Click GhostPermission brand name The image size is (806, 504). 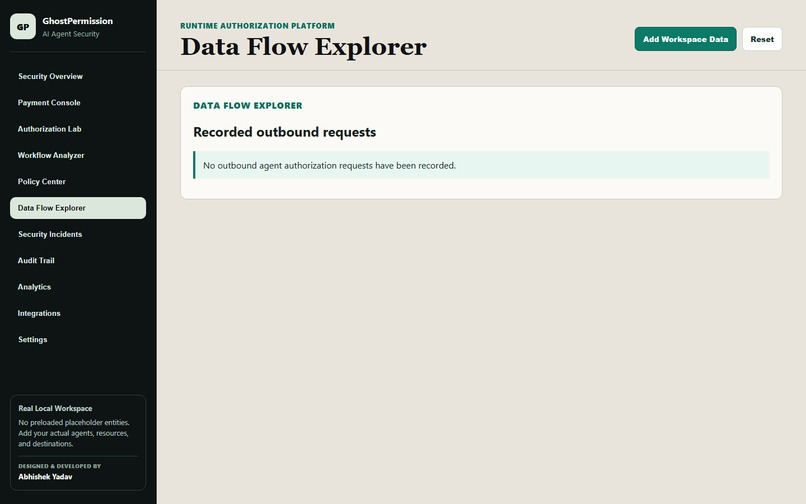[78, 21]
